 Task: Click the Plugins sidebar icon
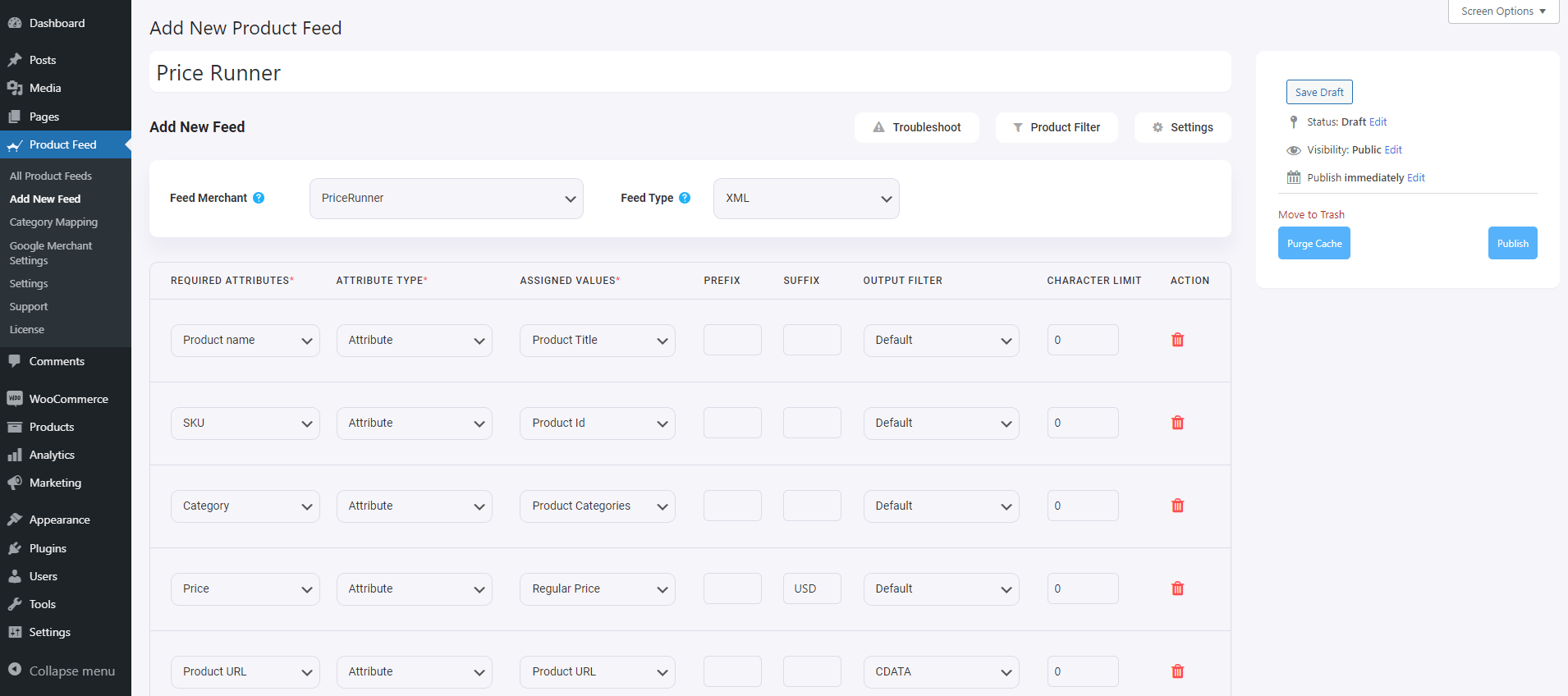pos(15,548)
